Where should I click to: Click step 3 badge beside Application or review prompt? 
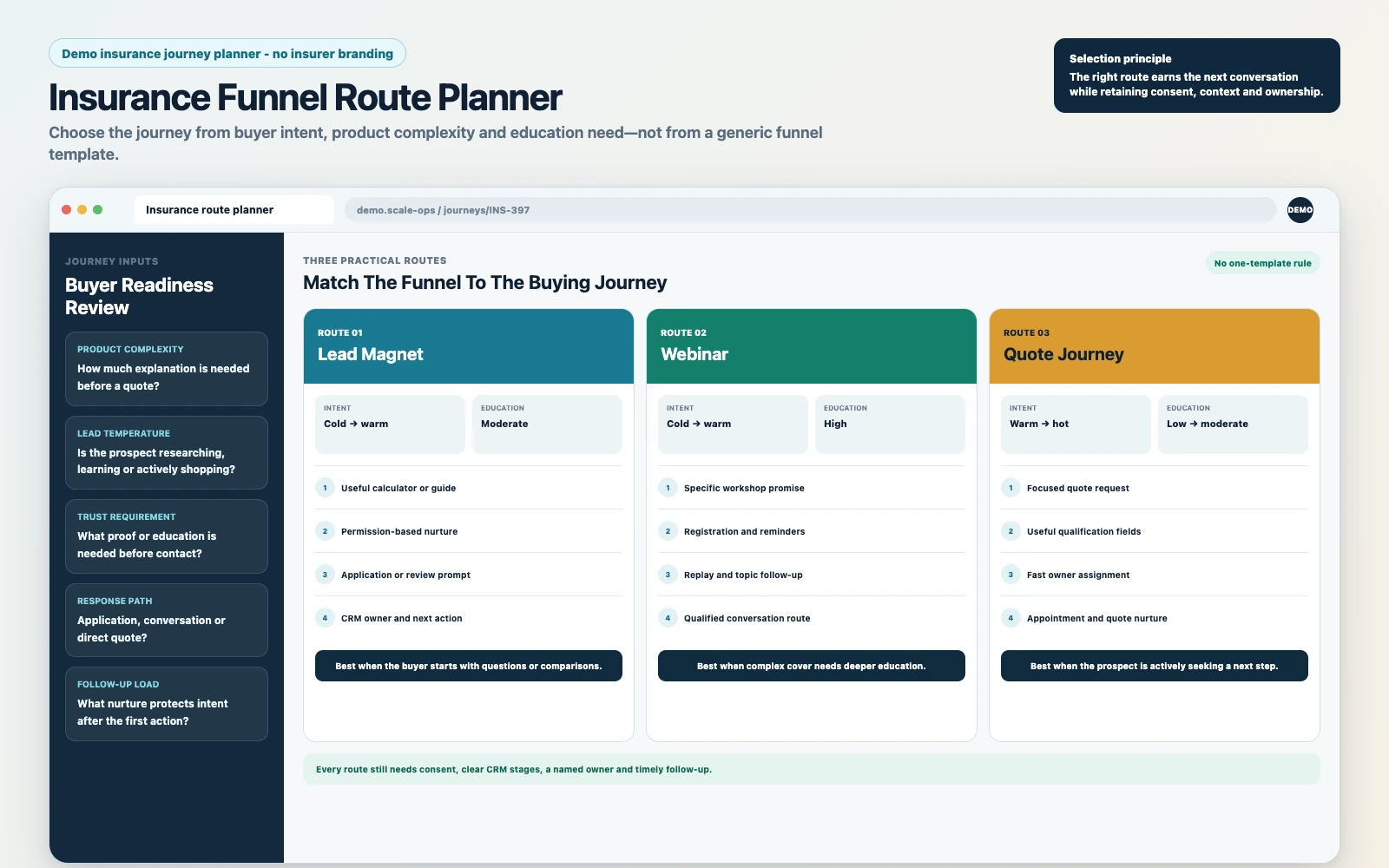325,575
